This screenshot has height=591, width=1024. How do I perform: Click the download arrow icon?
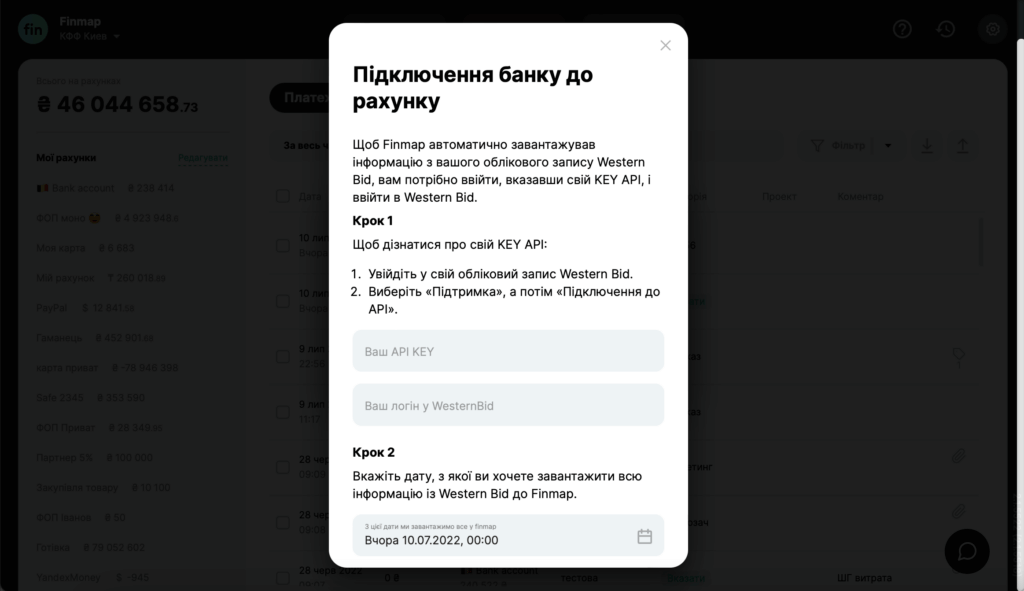927,146
